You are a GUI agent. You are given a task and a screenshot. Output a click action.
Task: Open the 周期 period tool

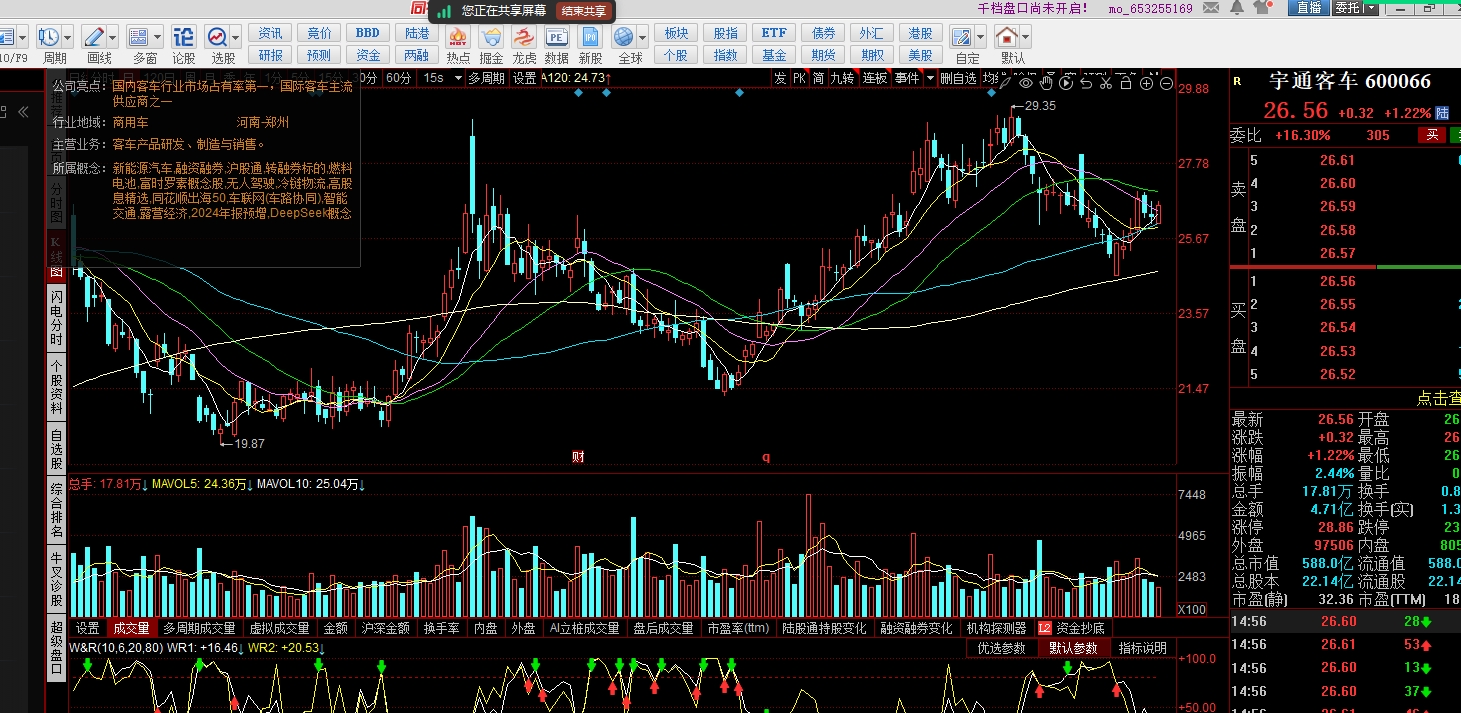(x=48, y=38)
